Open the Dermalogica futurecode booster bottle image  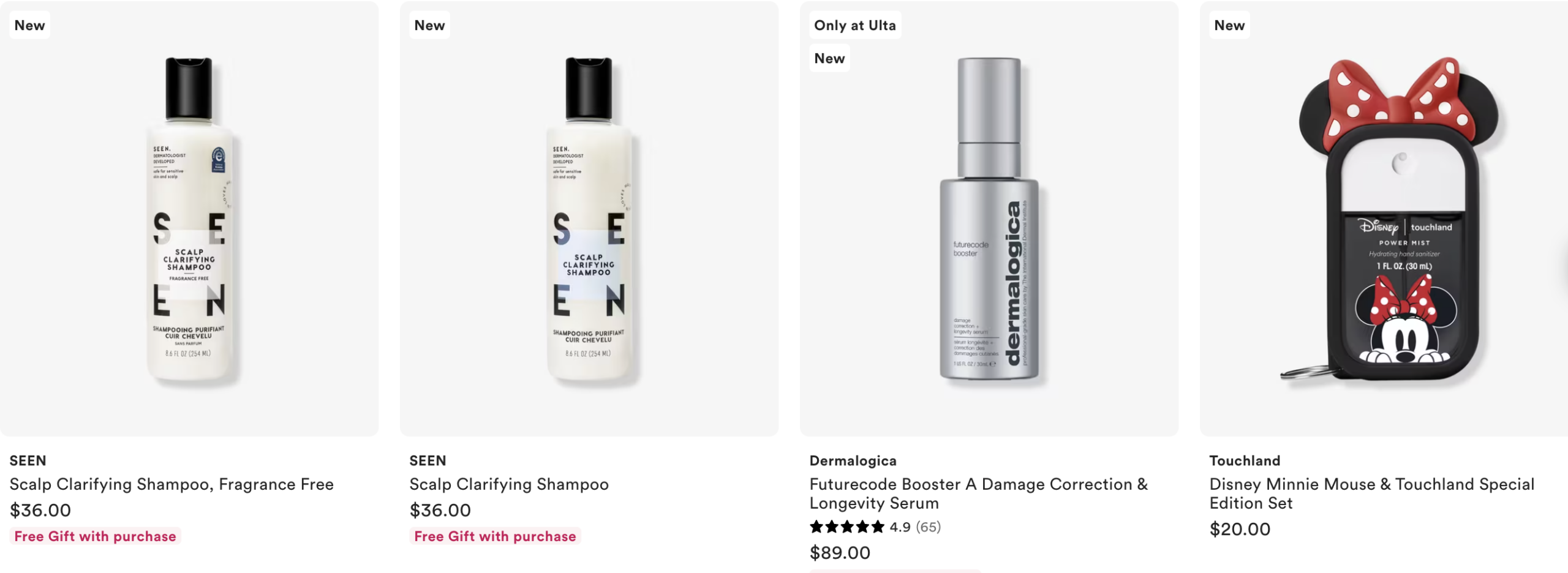[989, 219]
